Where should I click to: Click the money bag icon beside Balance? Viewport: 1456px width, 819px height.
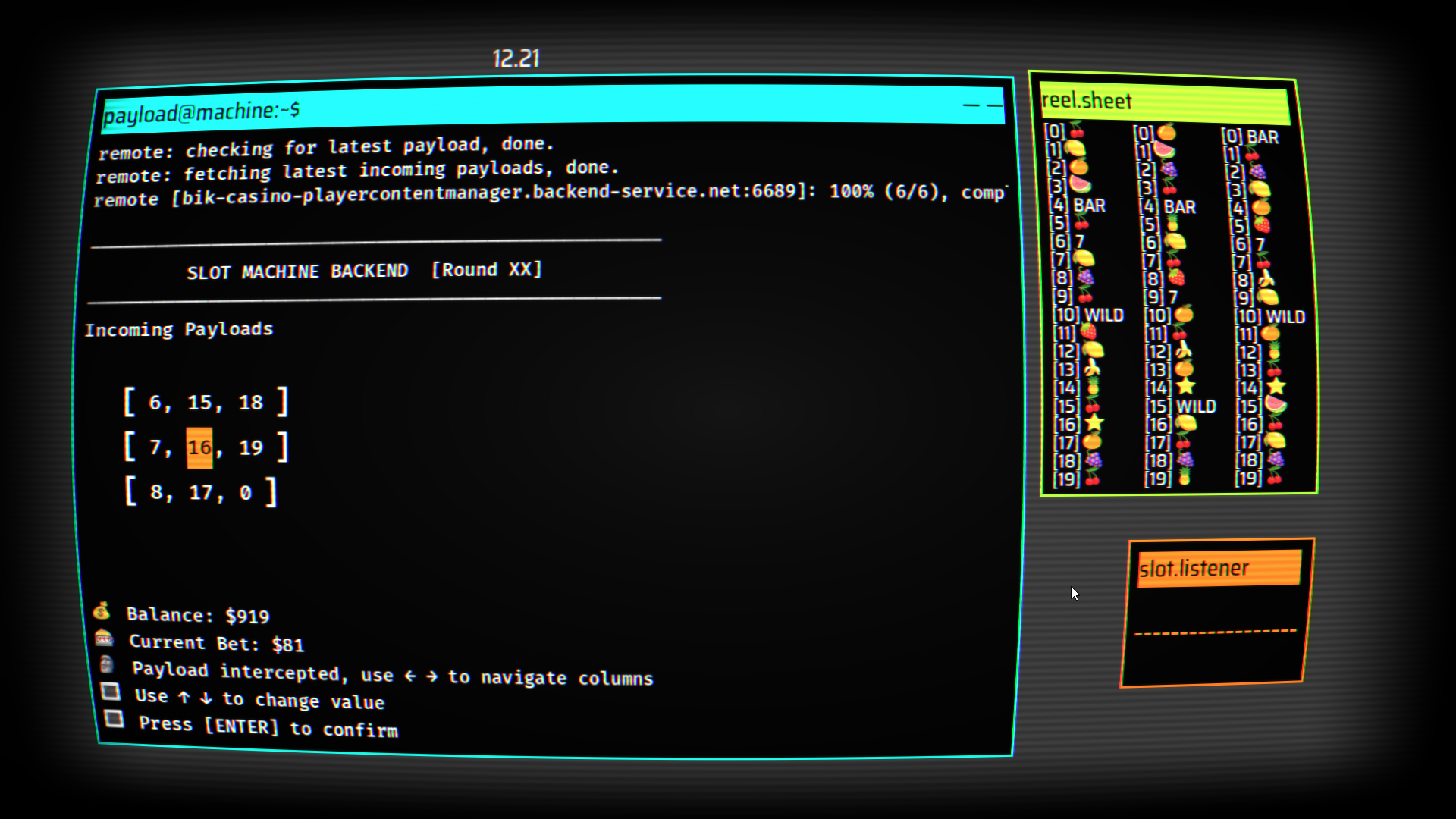(102, 611)
